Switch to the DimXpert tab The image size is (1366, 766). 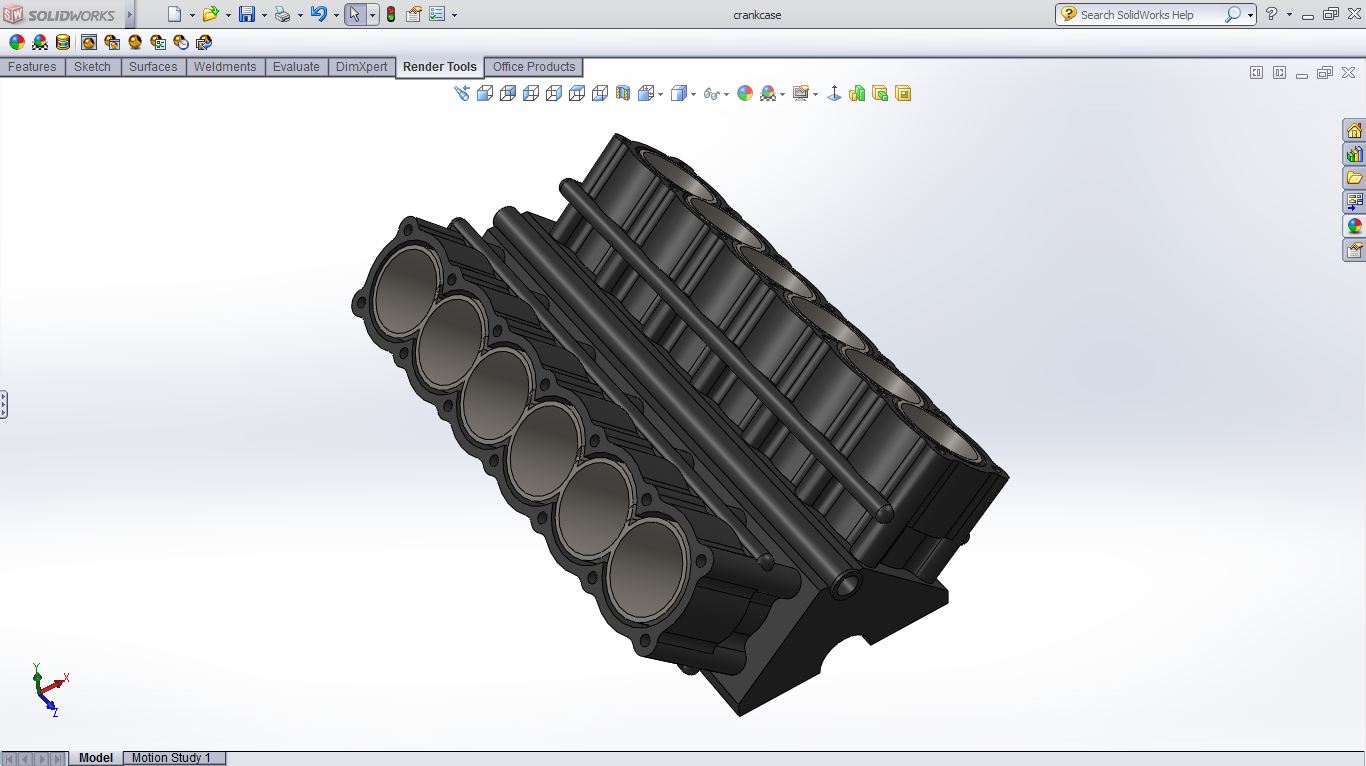(x=362, y=67)
